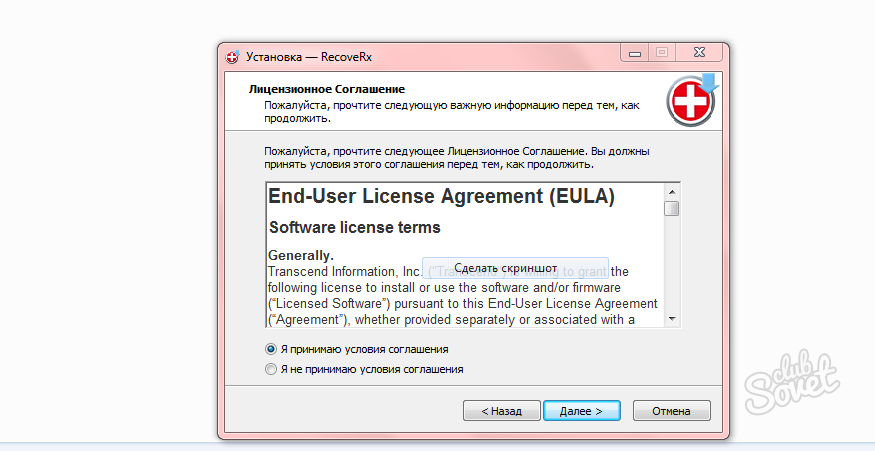Minimize the RecoveRx installer window
This screenshot has width=875, height=451.
[634, 53]
